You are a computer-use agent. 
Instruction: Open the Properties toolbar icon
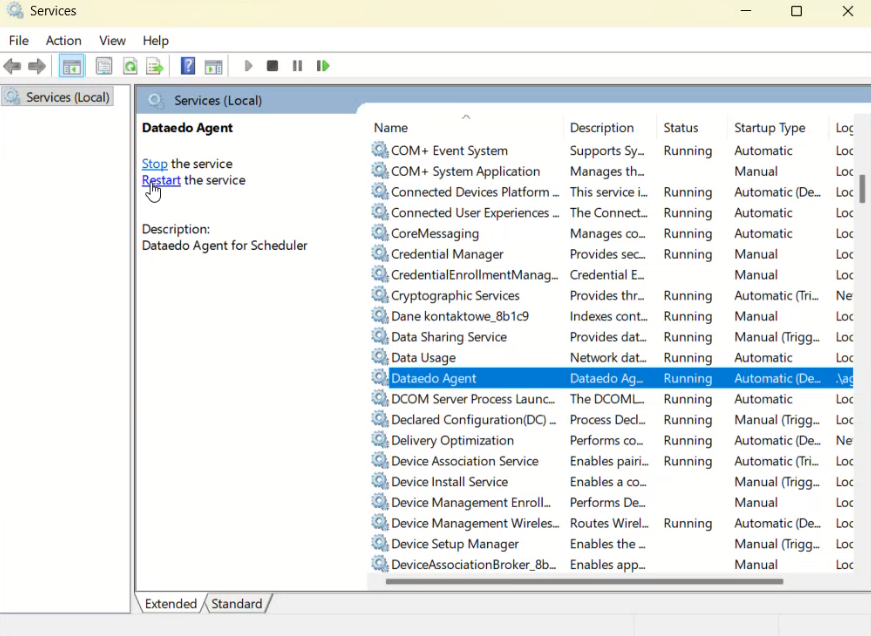pyautogui.click(x=104, y=67)
